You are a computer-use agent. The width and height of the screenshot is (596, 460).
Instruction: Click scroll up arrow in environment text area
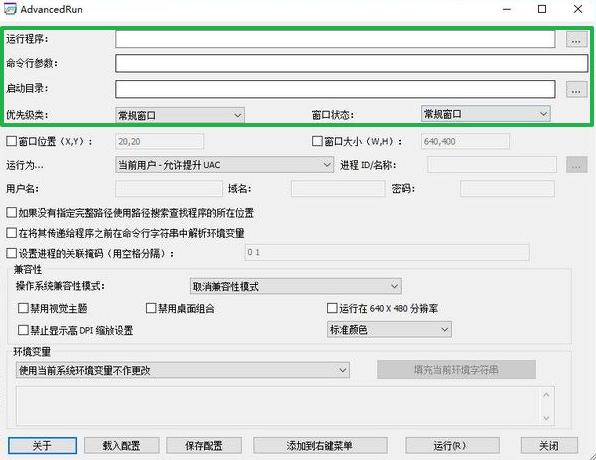pyautogui.click(x=546, y=395)
